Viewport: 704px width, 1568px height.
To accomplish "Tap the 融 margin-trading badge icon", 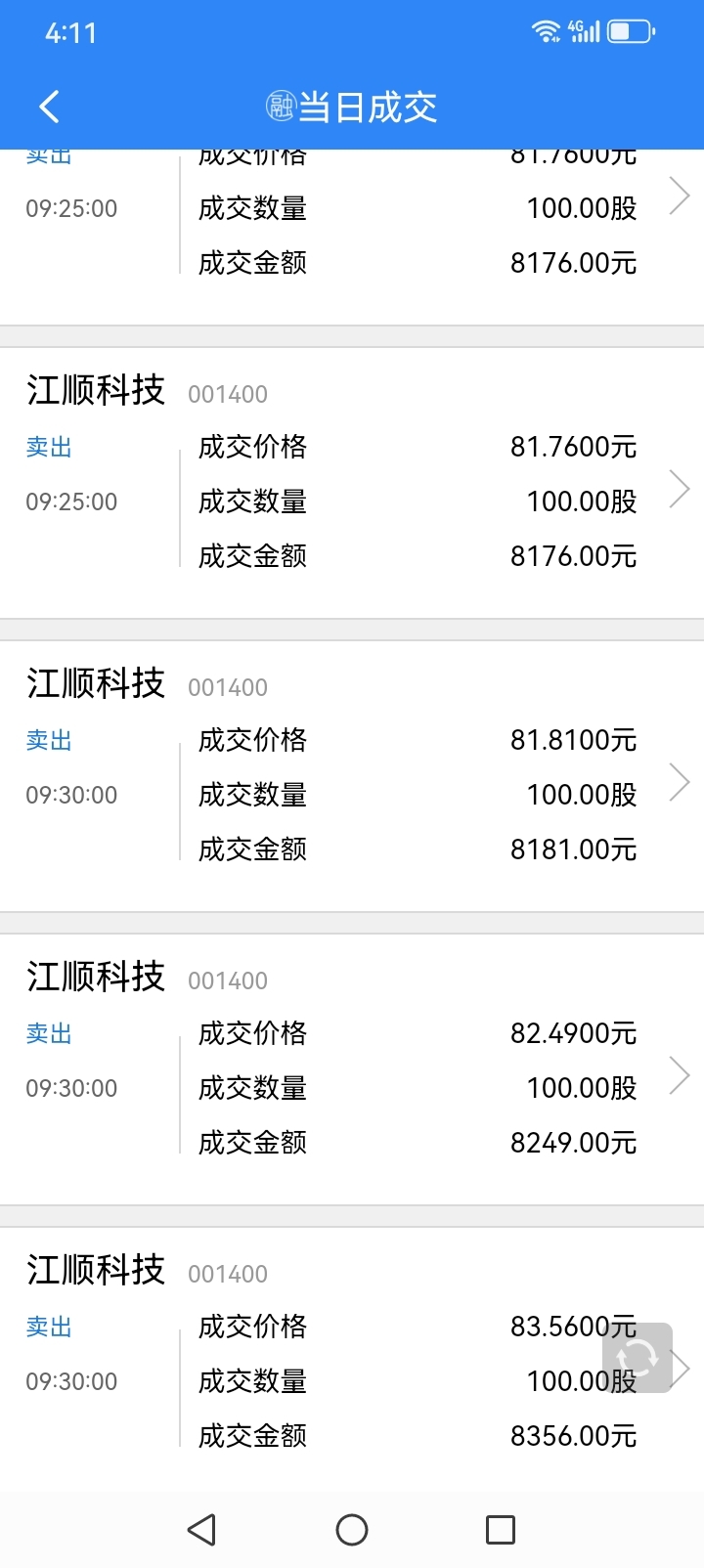I will coord(281,106).
